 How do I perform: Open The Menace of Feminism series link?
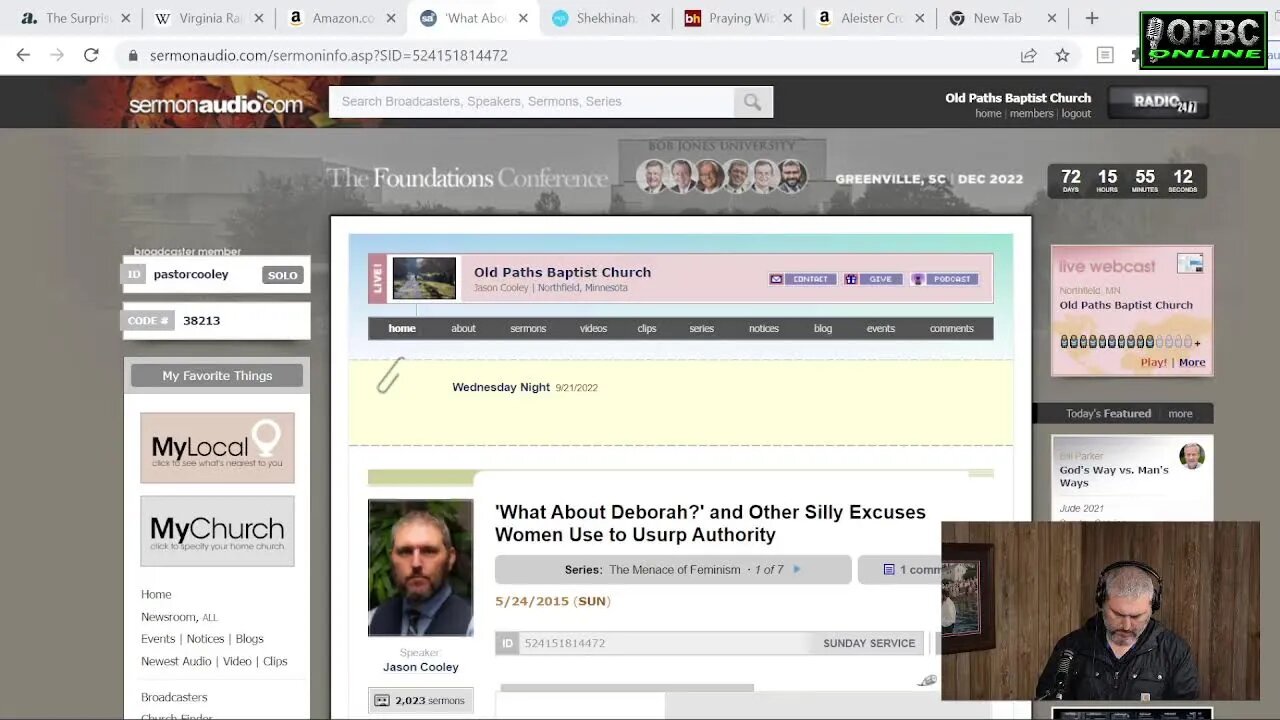pos(675,569)
